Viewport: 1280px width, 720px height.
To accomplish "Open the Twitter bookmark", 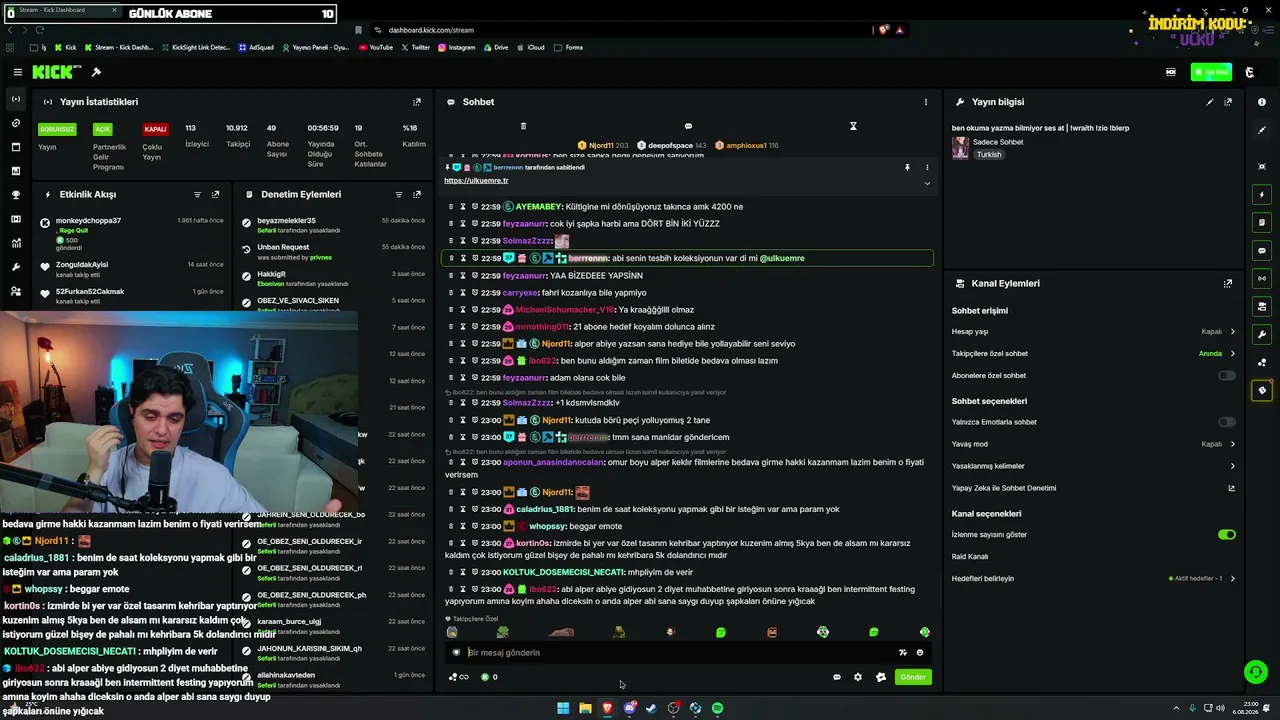I will (415, 47).
